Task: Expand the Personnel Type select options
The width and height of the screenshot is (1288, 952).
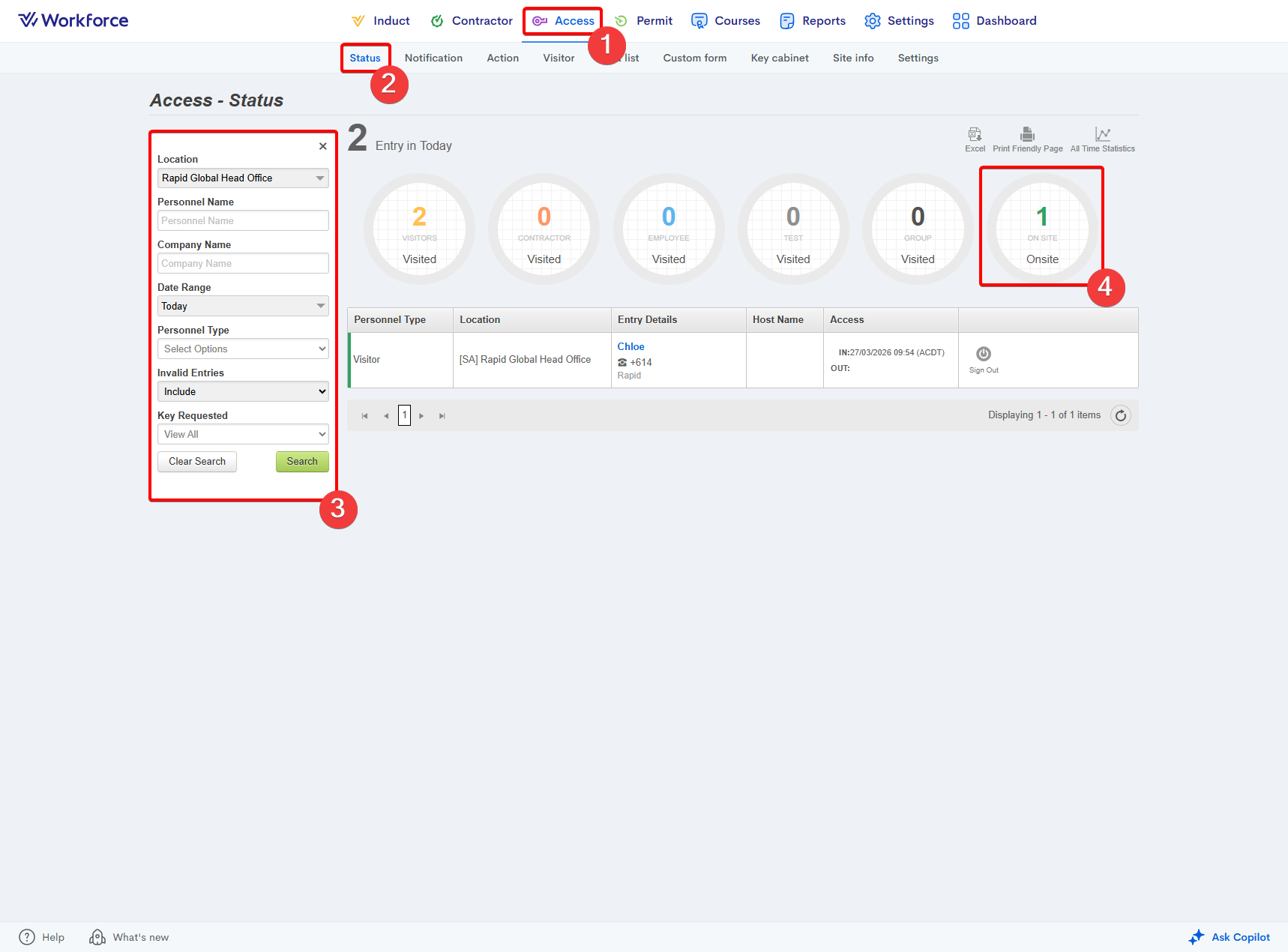Action: (243, 349)
